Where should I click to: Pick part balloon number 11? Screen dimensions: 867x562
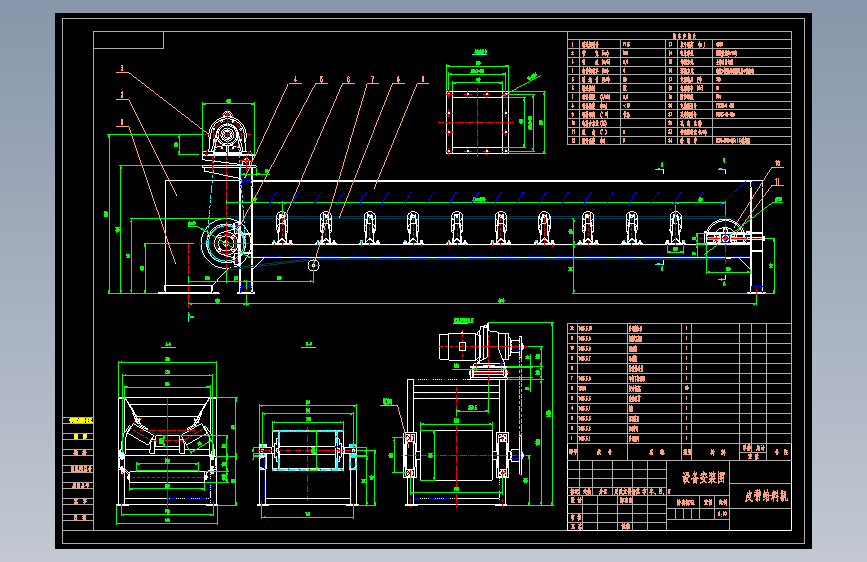tap(777, 181)
